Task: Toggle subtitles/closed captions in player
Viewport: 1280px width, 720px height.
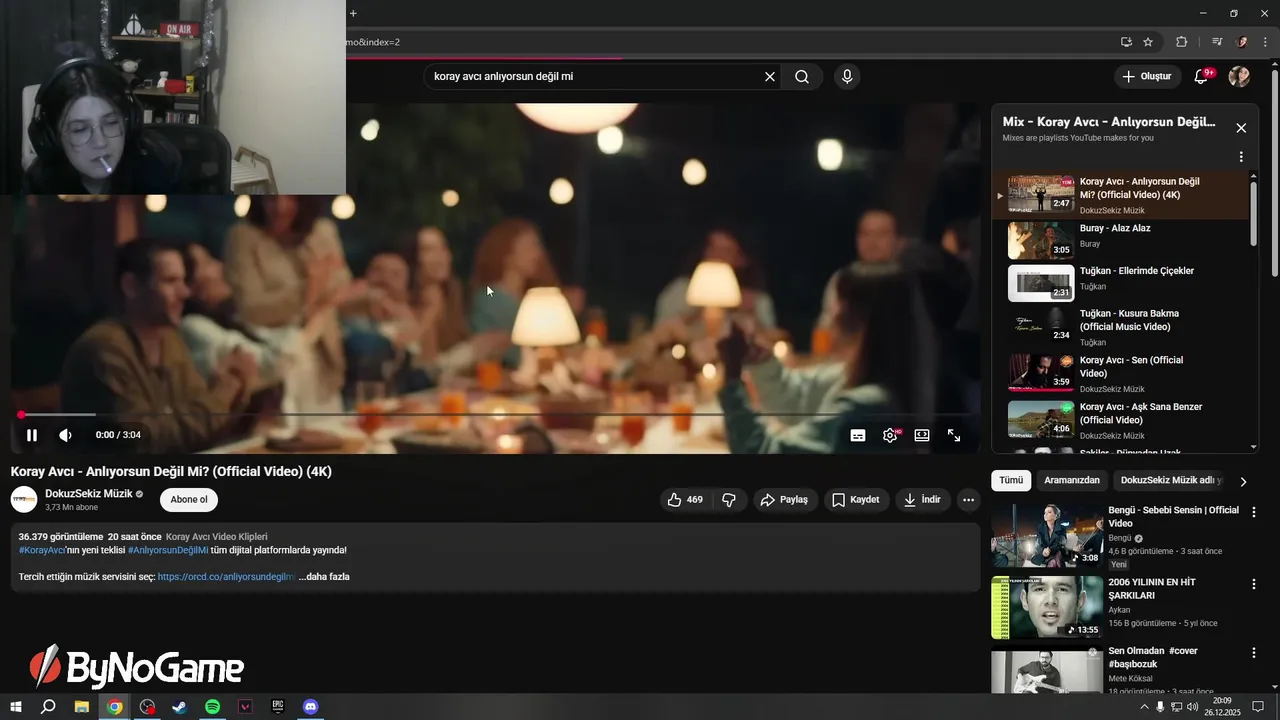Action: [858, 435]
